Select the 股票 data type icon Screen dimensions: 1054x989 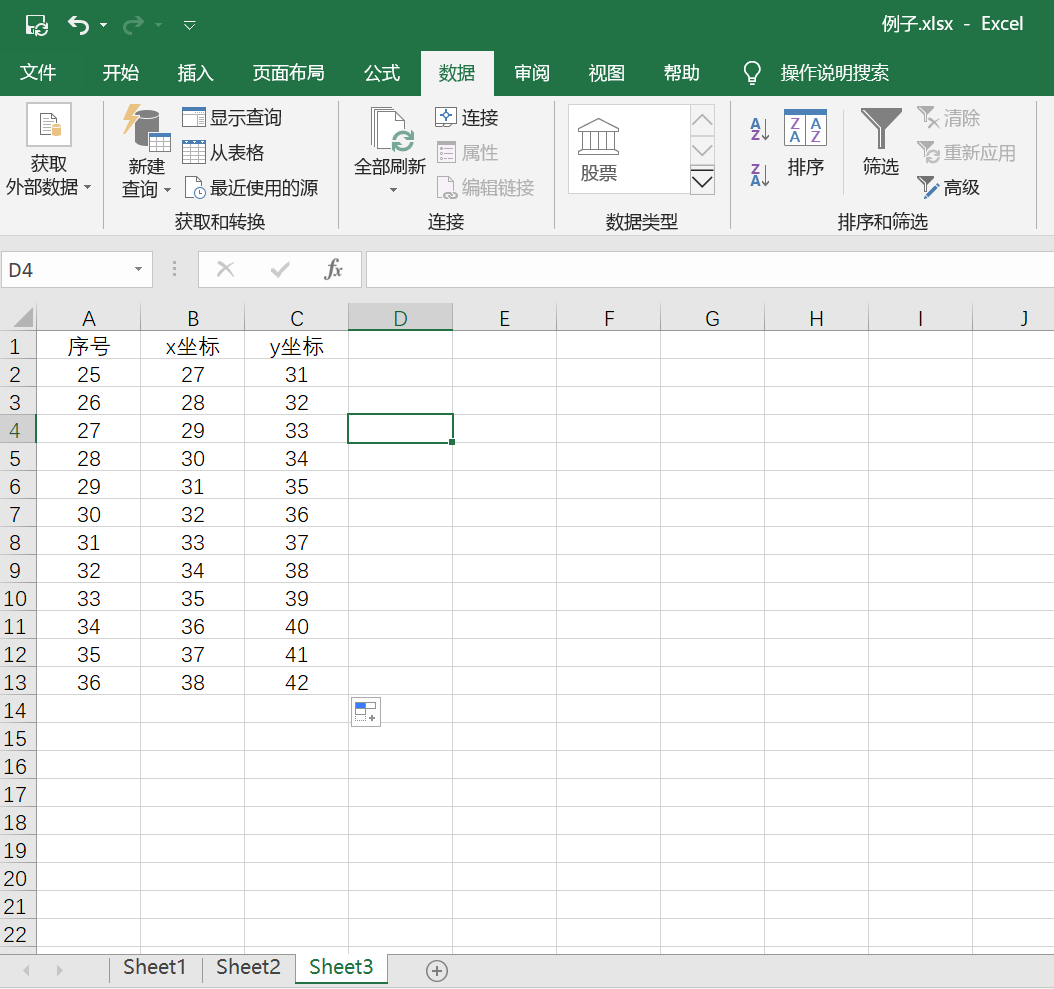[x=598, y=149]
